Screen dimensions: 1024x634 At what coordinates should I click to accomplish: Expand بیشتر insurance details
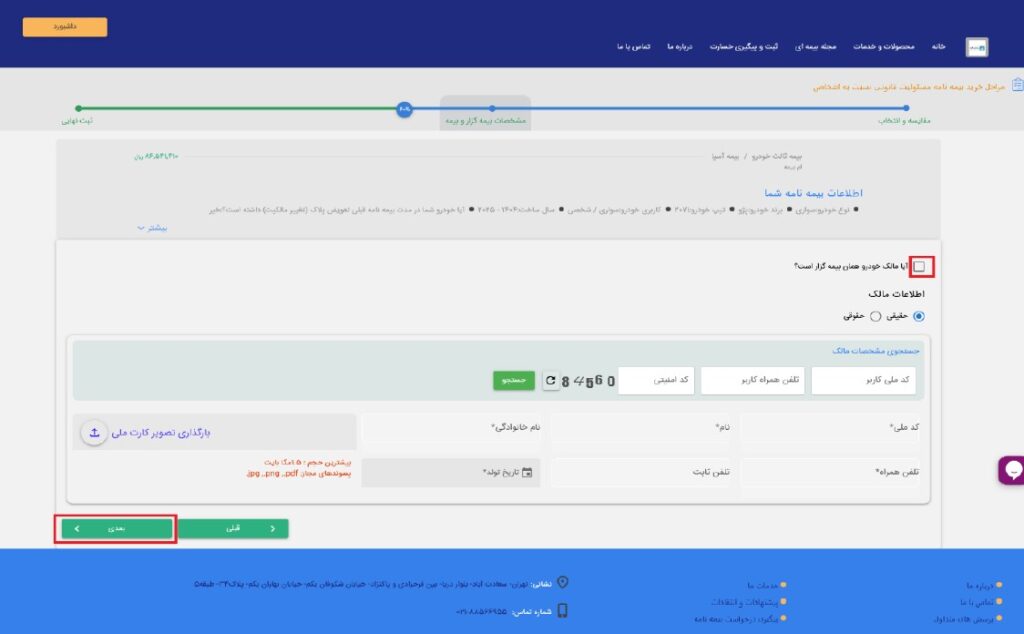[151, 228]
